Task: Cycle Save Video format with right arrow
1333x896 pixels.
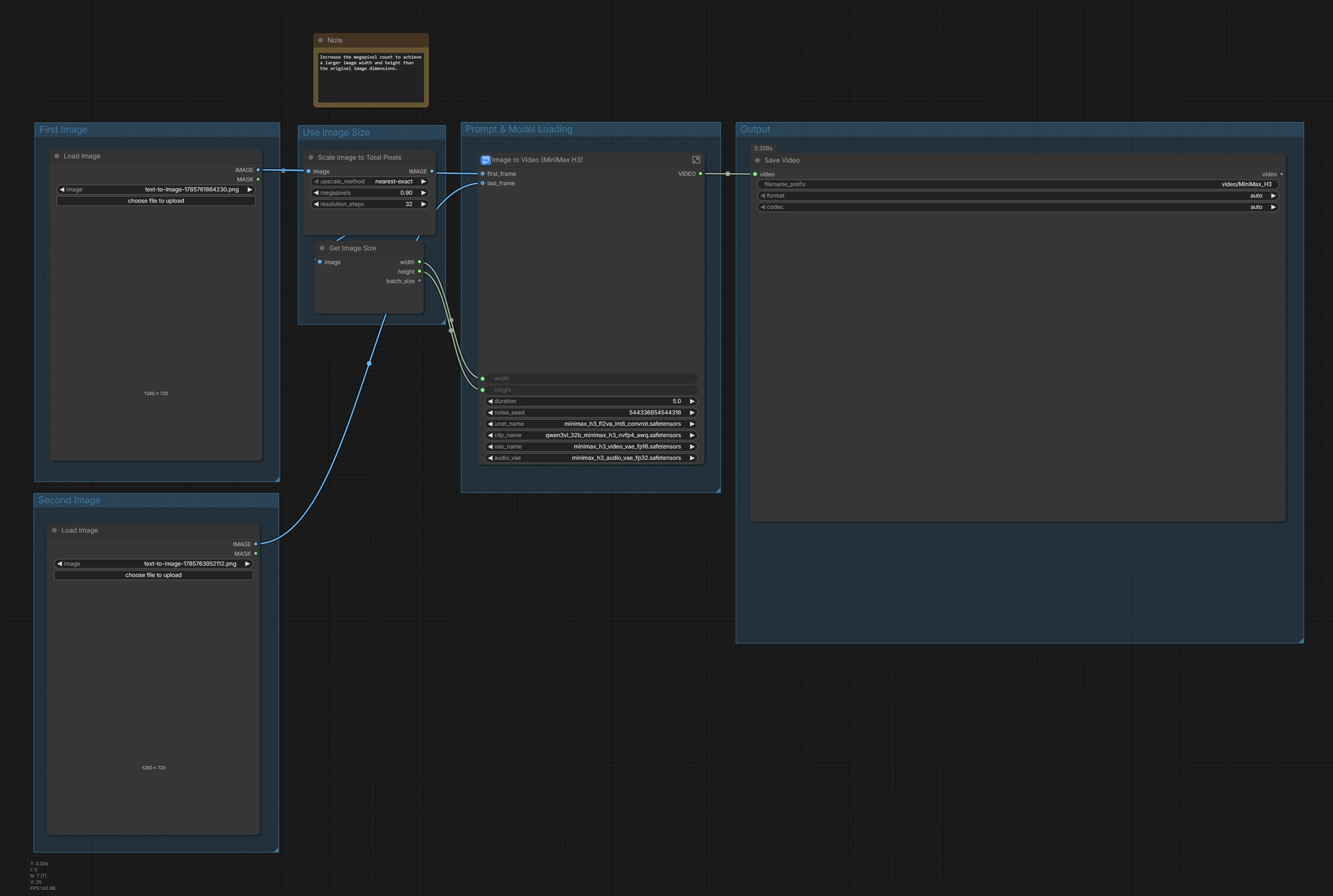Action: pos(1273,196)
